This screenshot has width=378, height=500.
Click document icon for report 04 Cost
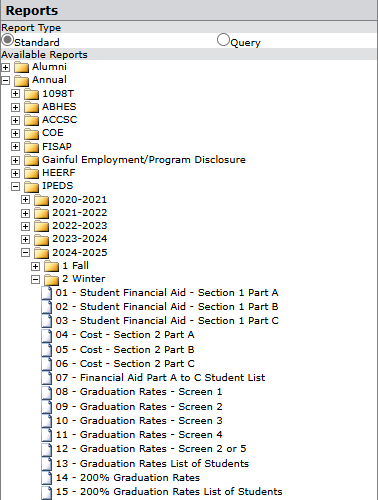pyautogui.click(x=47, y=335)
